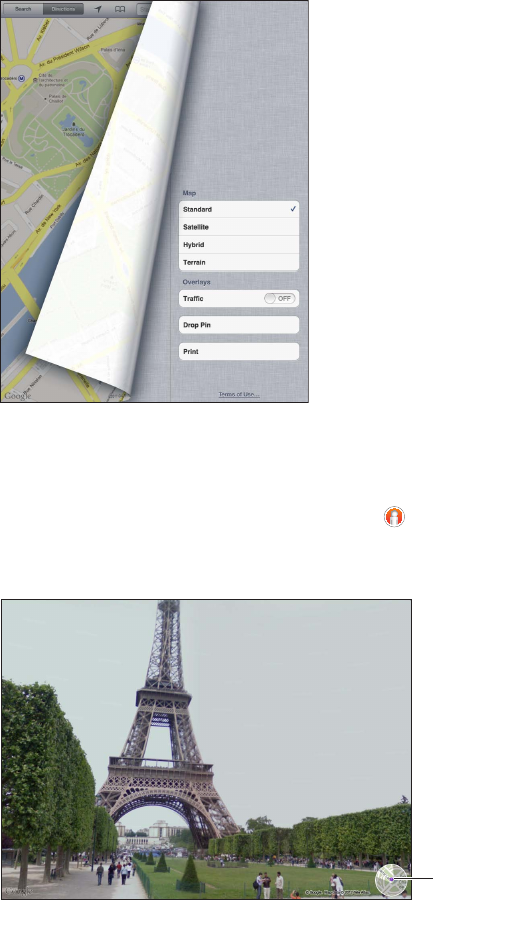Click the Metro station marker on map

coord(22,78)
